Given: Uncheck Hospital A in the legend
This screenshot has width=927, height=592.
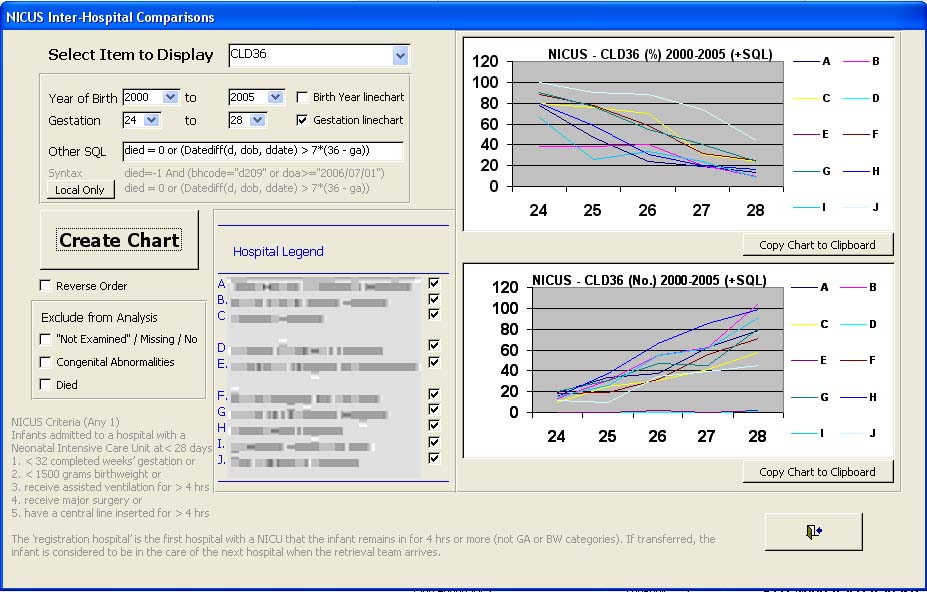Looking at the screenshot, I should (x=433, y=284).
